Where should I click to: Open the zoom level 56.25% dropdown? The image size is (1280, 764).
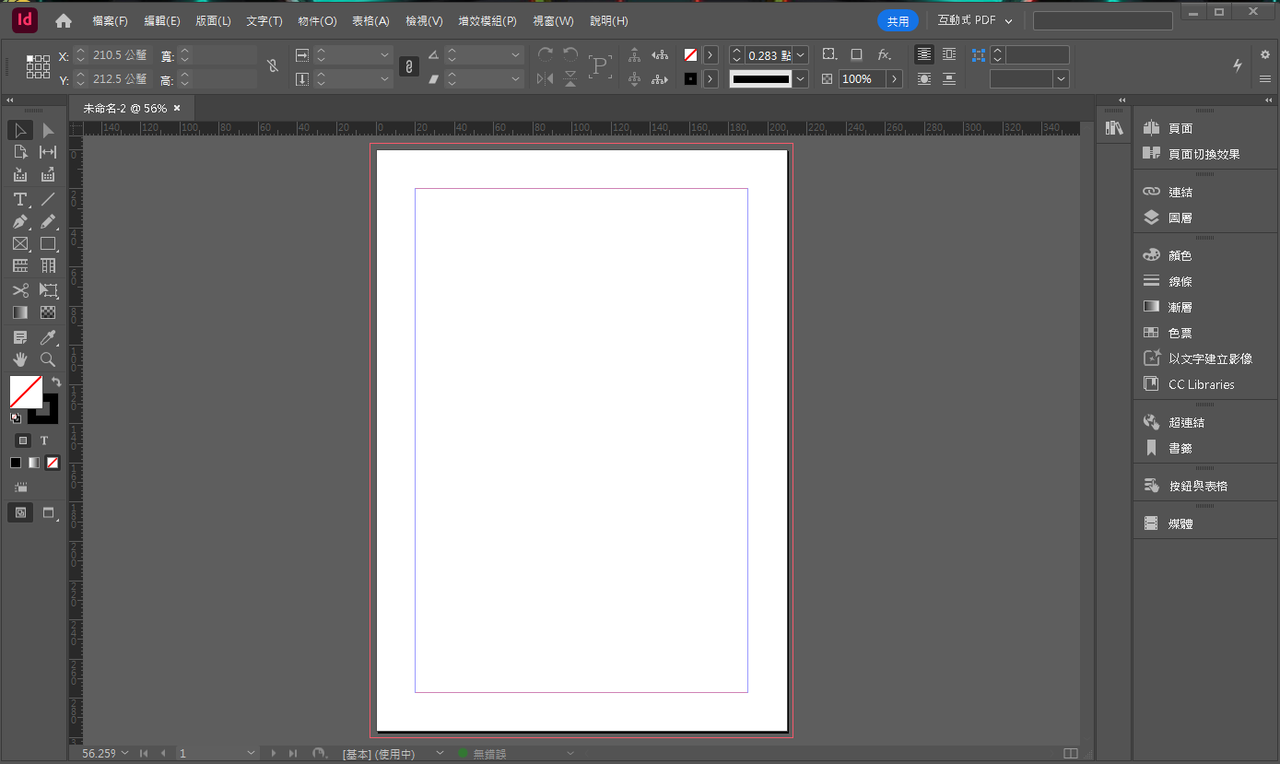coord(125,753)
